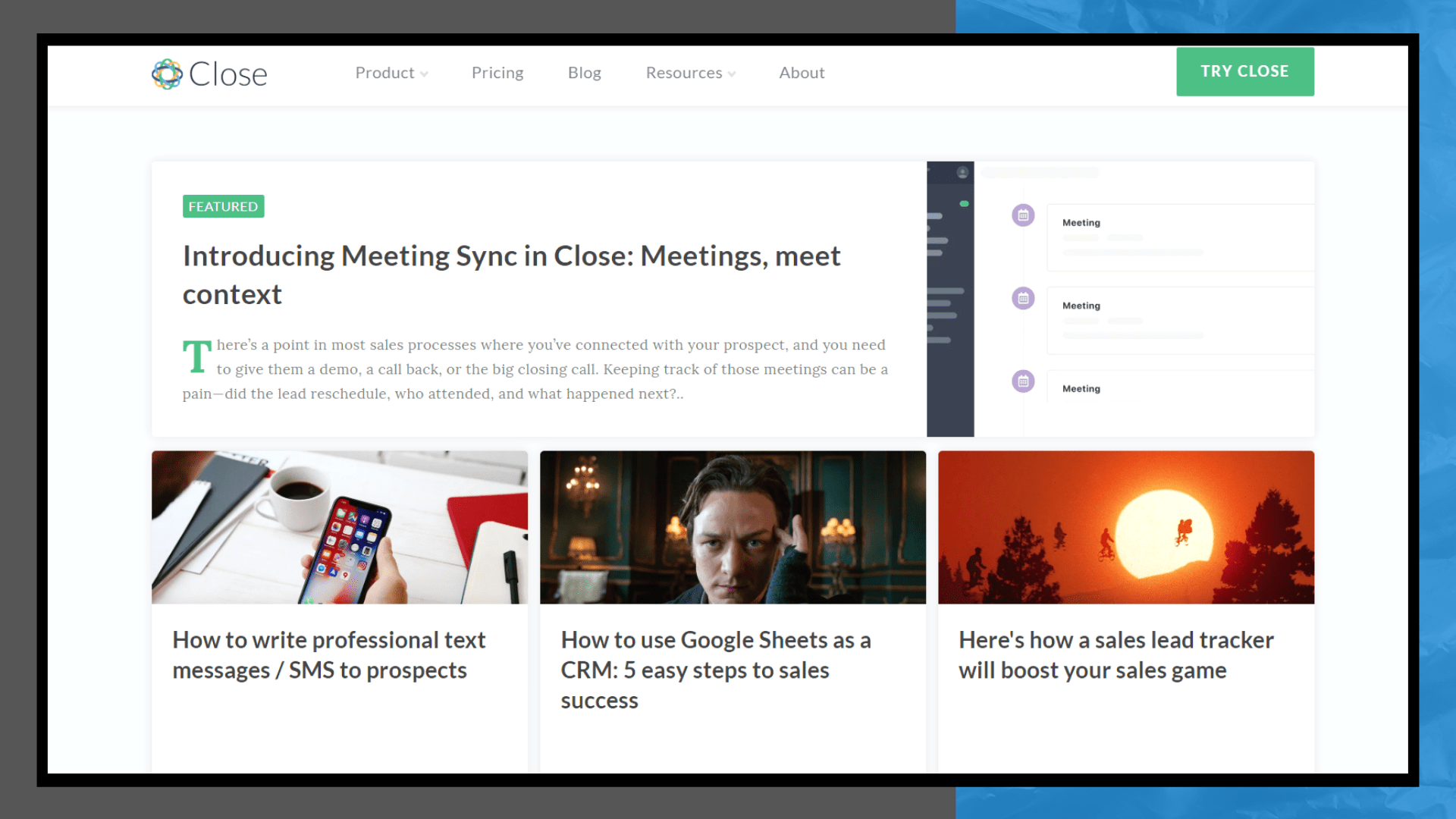This screenshot has height=819, width=1456.
Task: Click the smartphone and coffee thumbnail
Action: pos(339,527)
